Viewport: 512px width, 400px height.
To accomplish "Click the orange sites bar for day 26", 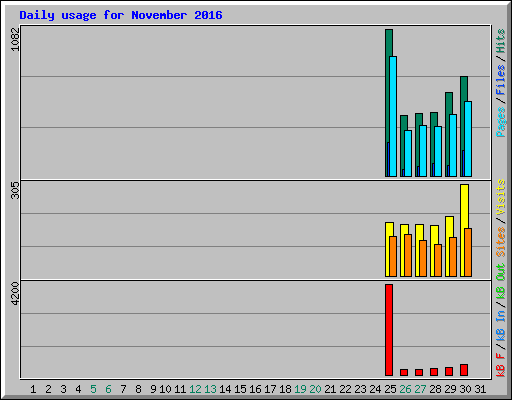I will (x=408, y=255).
